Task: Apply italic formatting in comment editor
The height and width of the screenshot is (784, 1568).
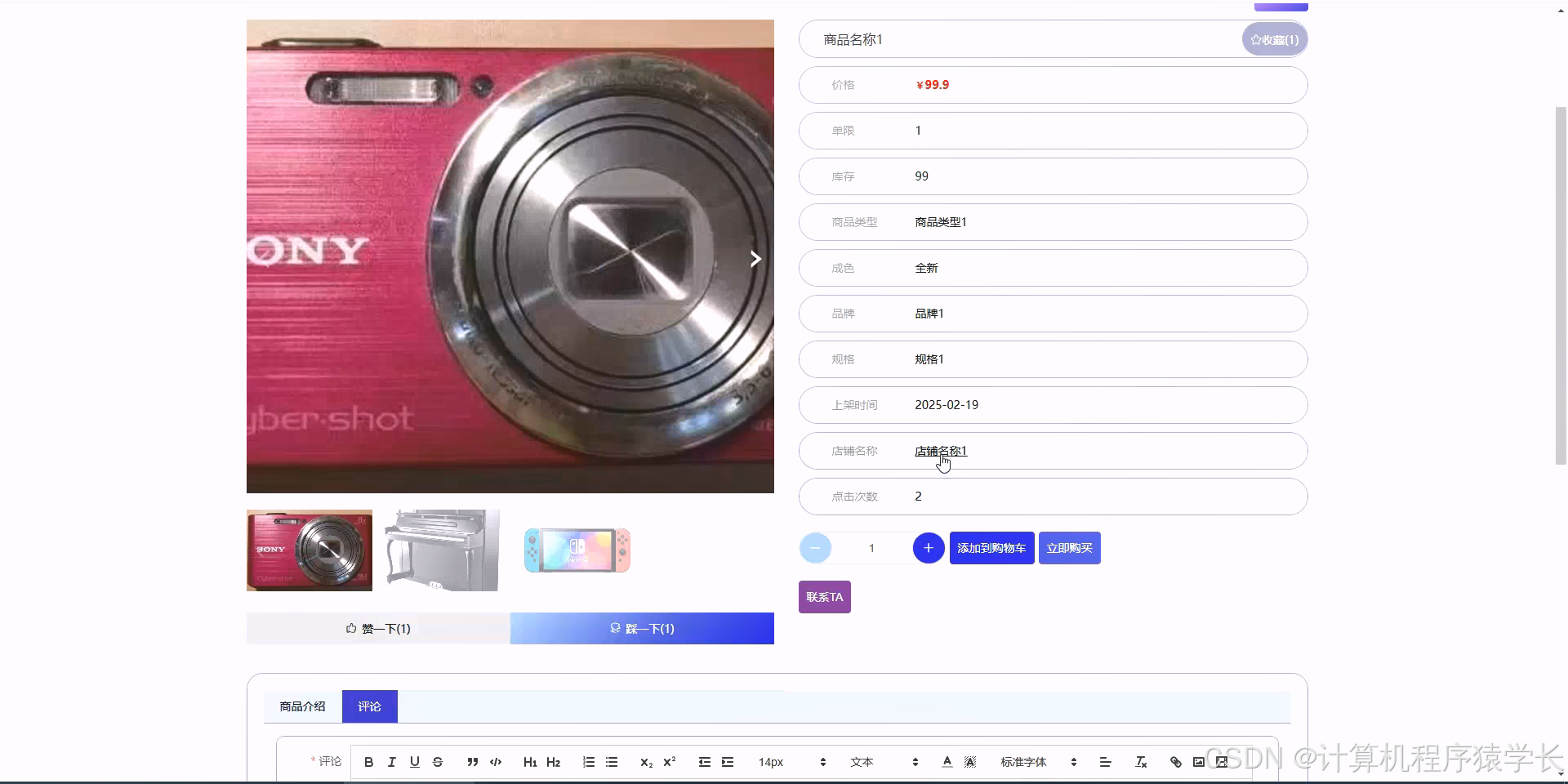Action: tap(391, 761)
